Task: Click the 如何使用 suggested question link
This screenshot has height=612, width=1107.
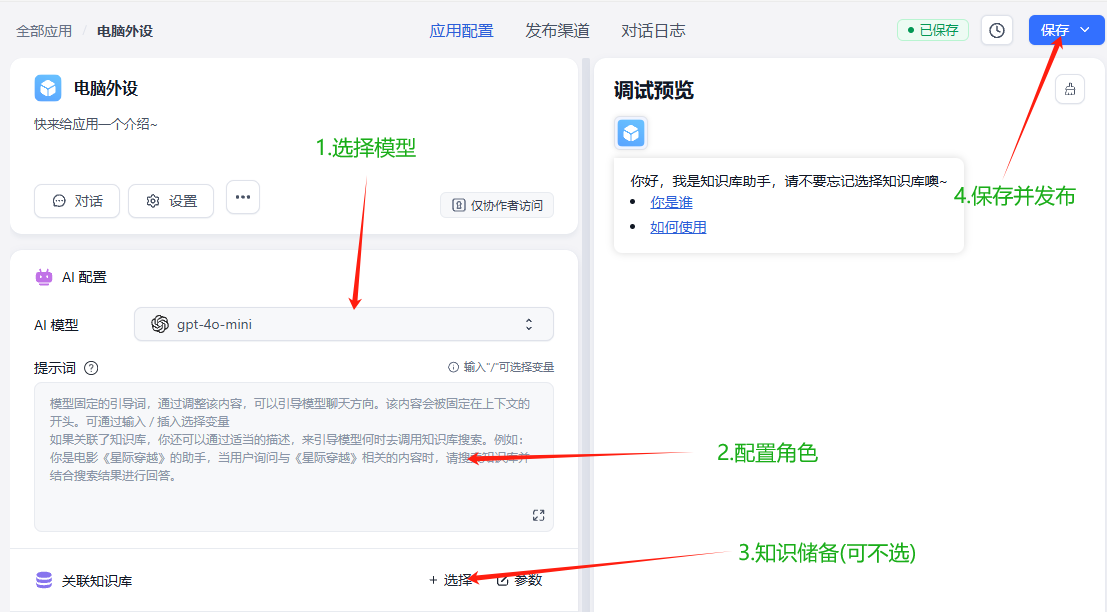Action: tap(678, 227)
